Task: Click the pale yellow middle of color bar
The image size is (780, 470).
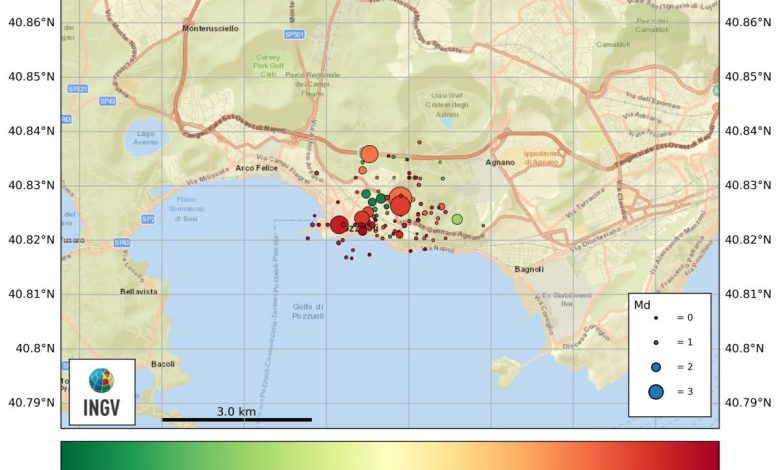Action: (x=390, y=455)
